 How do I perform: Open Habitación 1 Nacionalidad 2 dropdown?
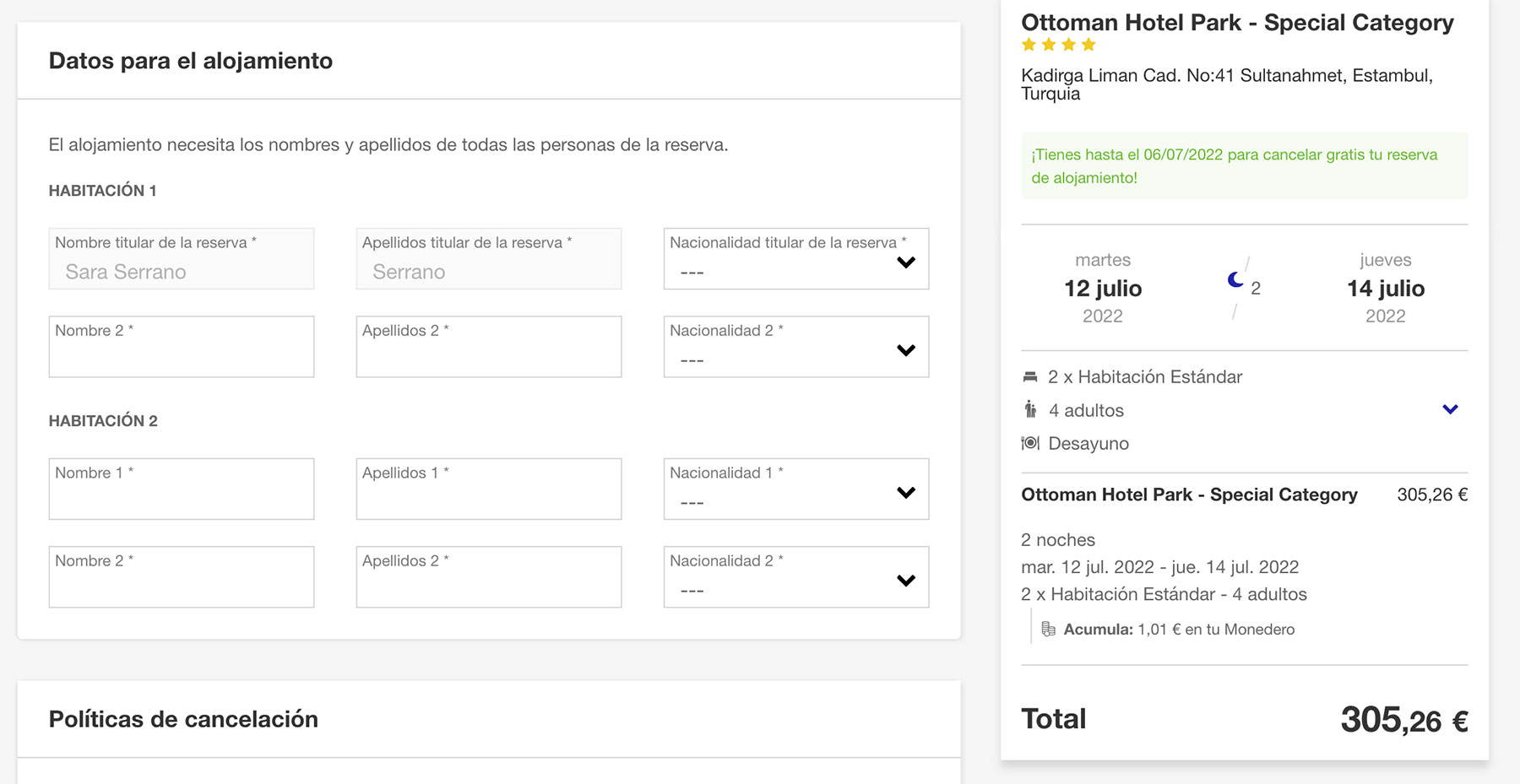(796, 346)
